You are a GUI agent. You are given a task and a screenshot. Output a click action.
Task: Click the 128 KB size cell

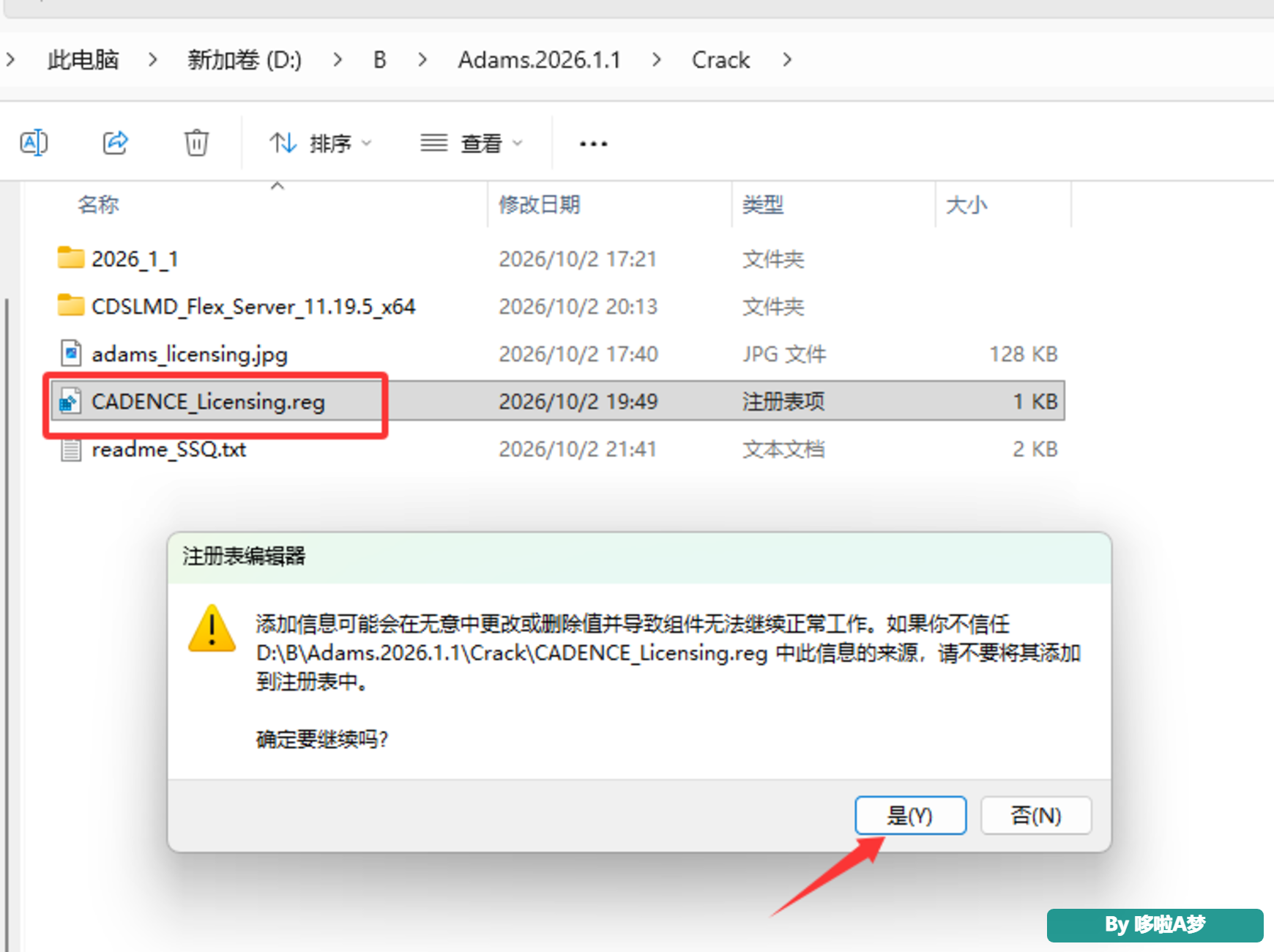click(x=1024, y=354)
